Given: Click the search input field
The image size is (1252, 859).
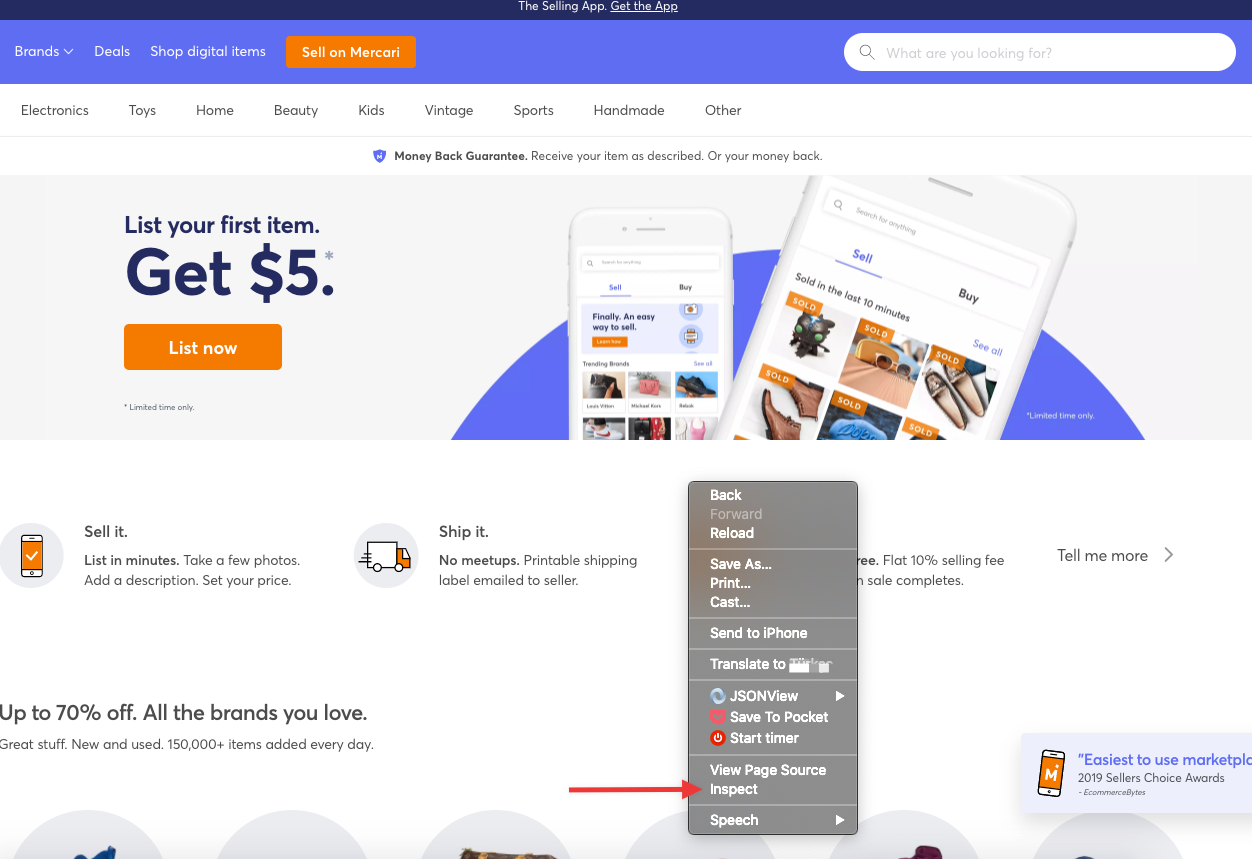Looking at the screenshot, I should pyautogui.click(x=1040, y=53).
